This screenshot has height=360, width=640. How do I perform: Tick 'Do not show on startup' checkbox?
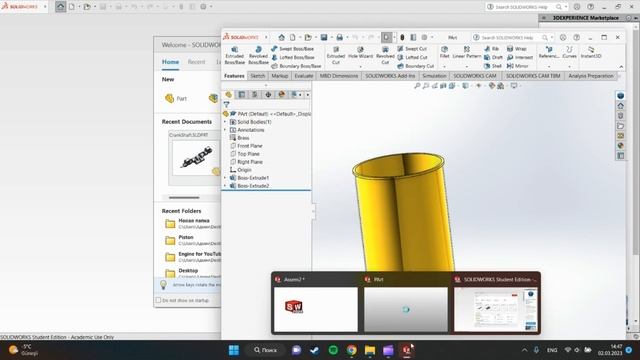click(x=158, y=300)
